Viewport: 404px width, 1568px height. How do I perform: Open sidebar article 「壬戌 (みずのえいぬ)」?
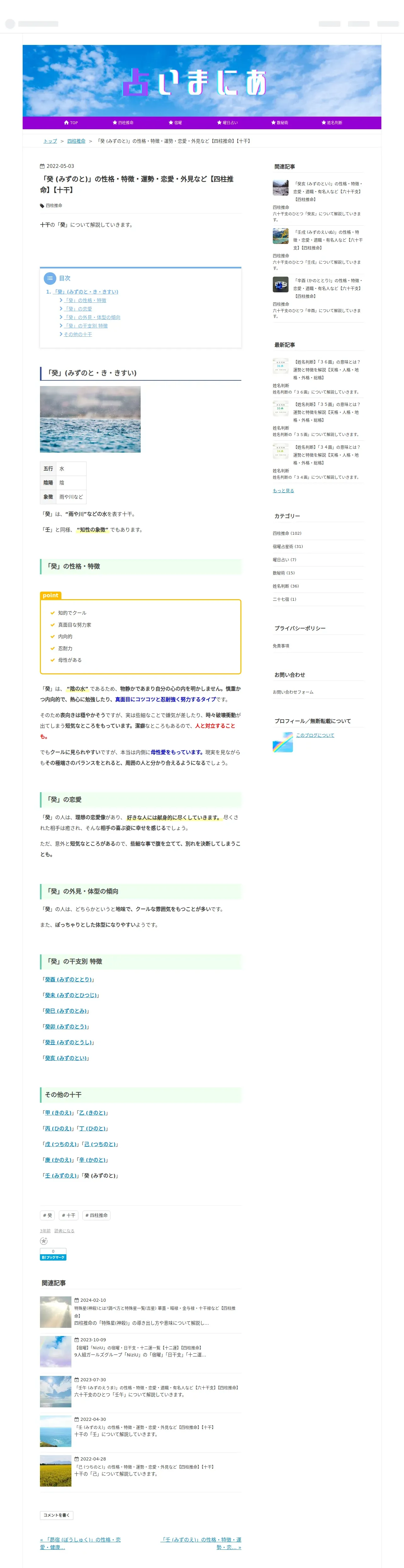click(x=327, y=240)
